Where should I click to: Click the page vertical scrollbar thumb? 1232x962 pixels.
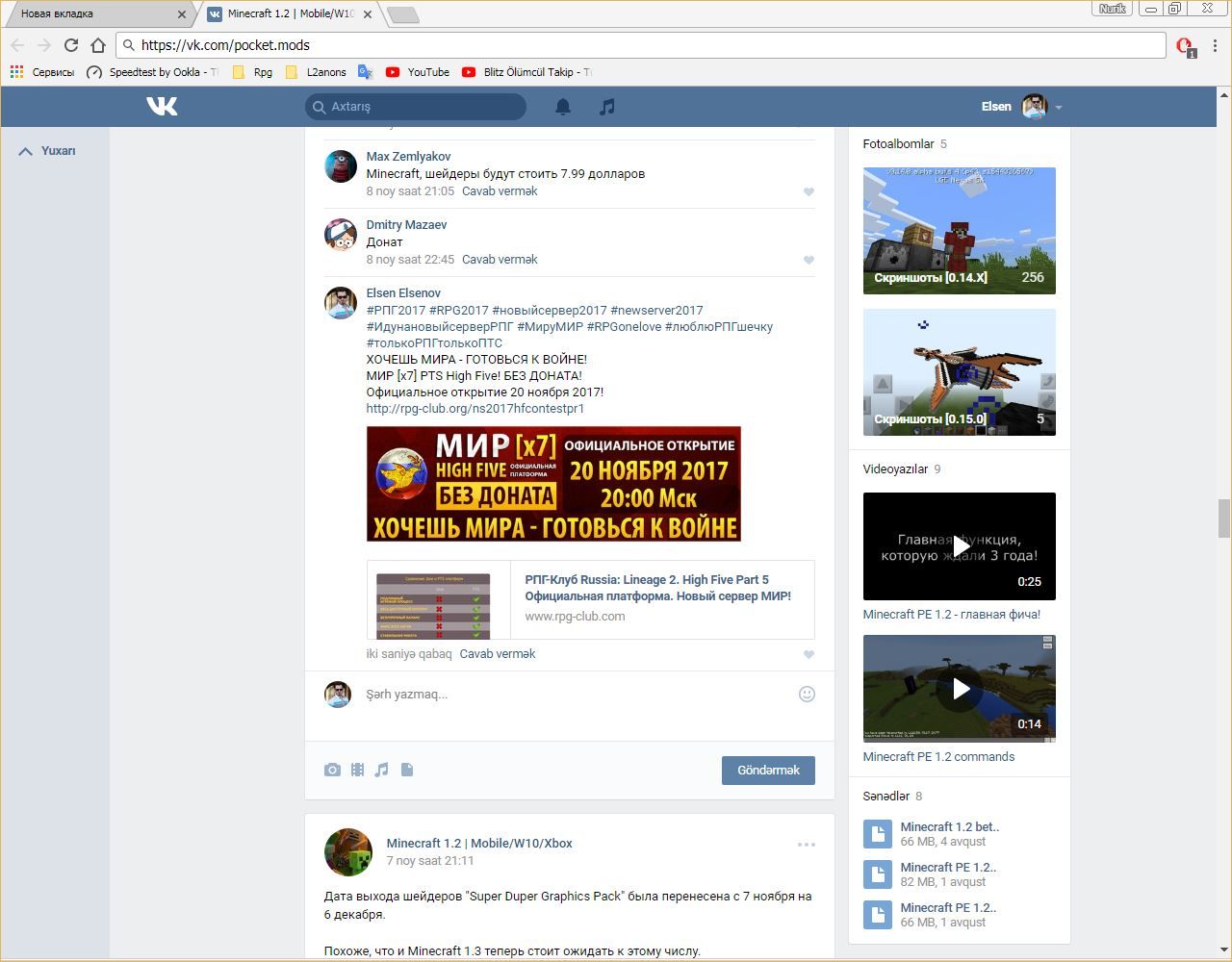tap(1224, 519)
